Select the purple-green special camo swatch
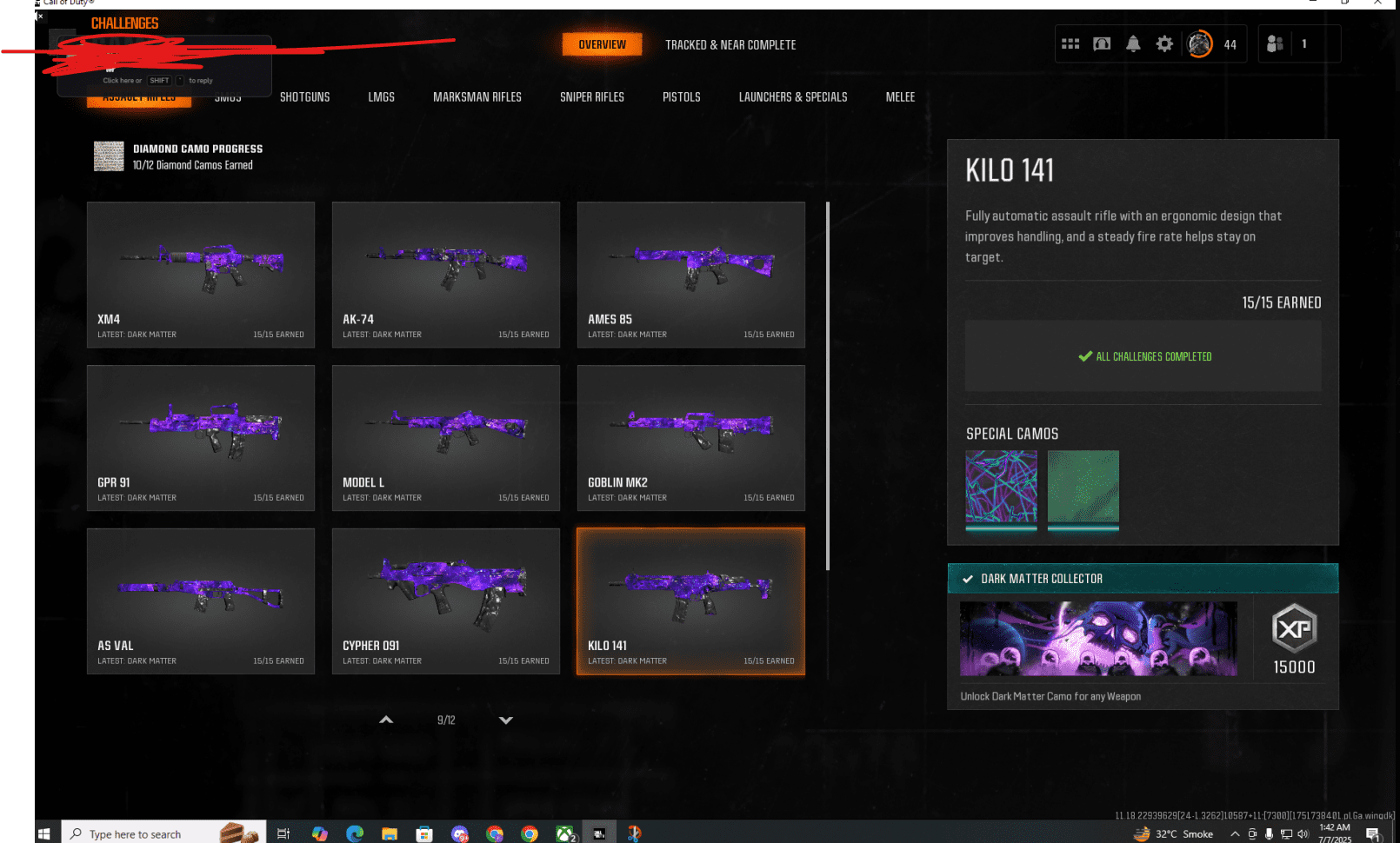This screenshot has height=843, width=1400. (1001, 487)
